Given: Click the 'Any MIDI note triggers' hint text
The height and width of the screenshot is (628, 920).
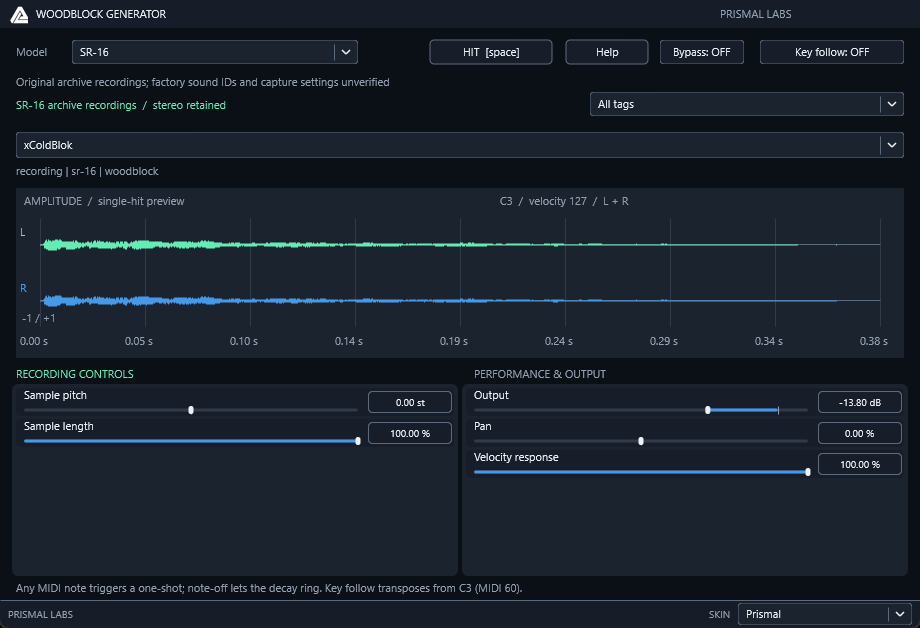Looking at the screenshot, I should point(269,588).
